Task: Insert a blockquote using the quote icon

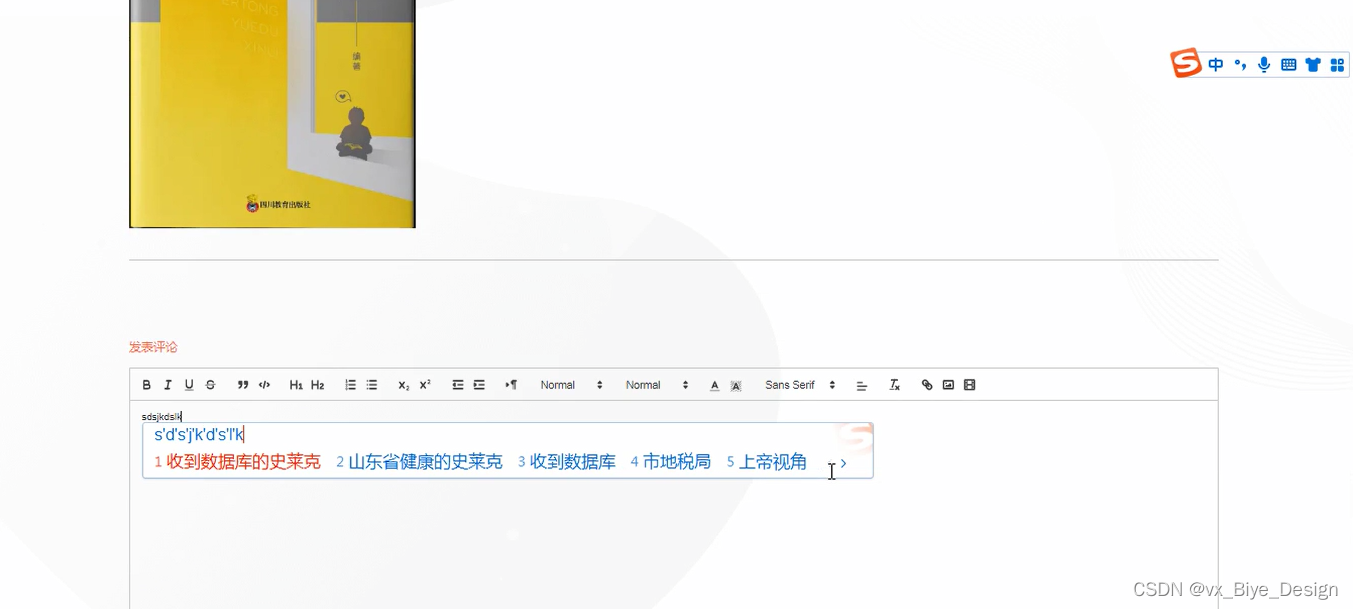Action: pos(243,385)
